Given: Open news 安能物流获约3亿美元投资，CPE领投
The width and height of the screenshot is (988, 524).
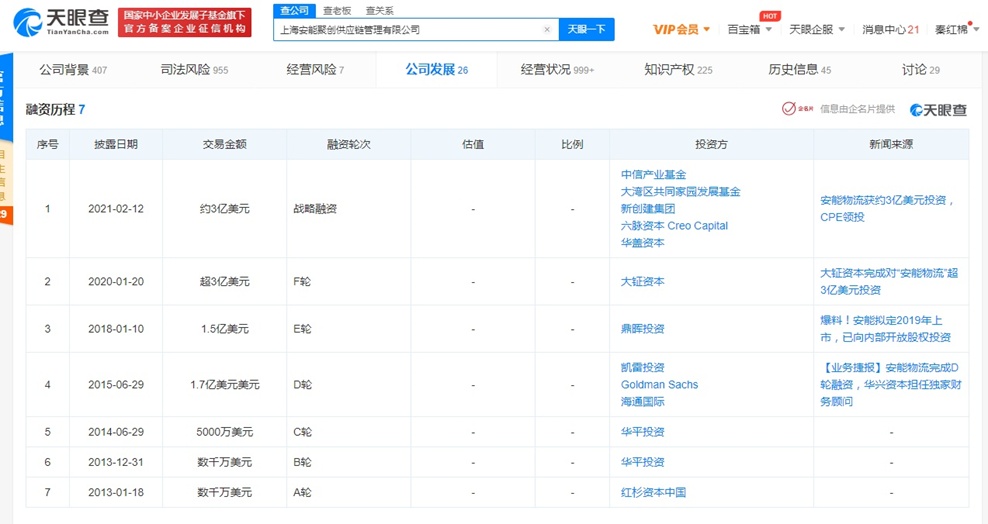Looking at the screenshot, I should pos(887,208).
